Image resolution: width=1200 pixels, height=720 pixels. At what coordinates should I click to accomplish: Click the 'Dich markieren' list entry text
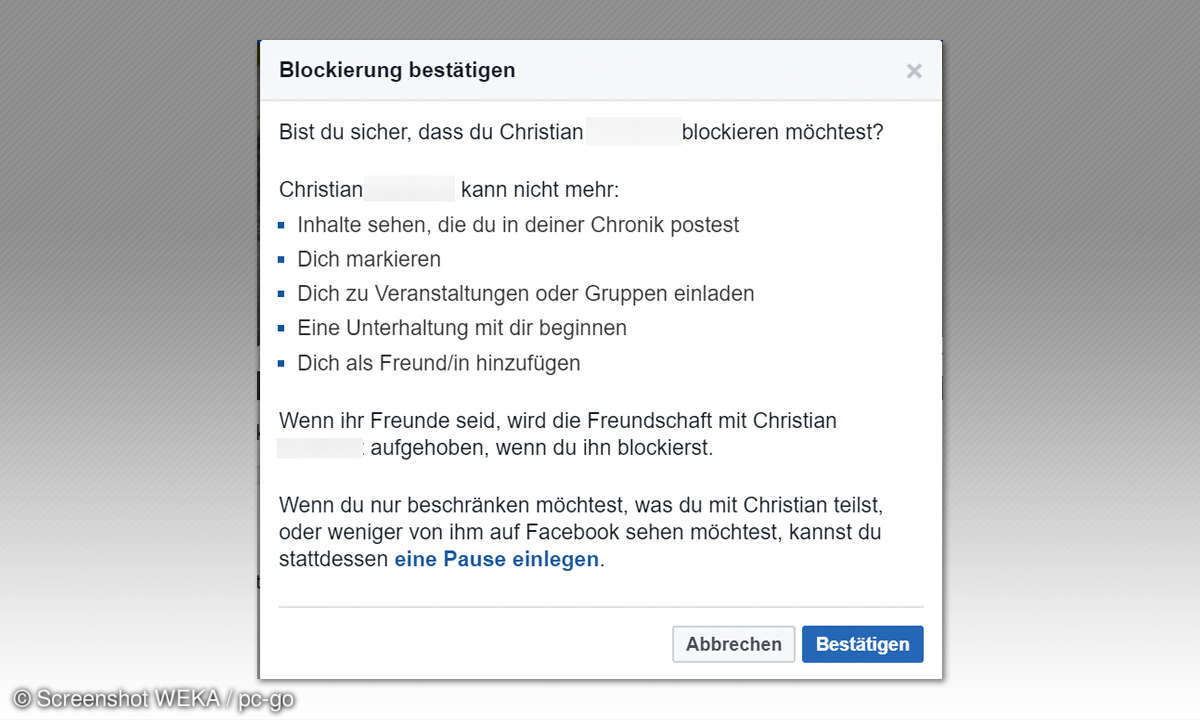[369, 259]
